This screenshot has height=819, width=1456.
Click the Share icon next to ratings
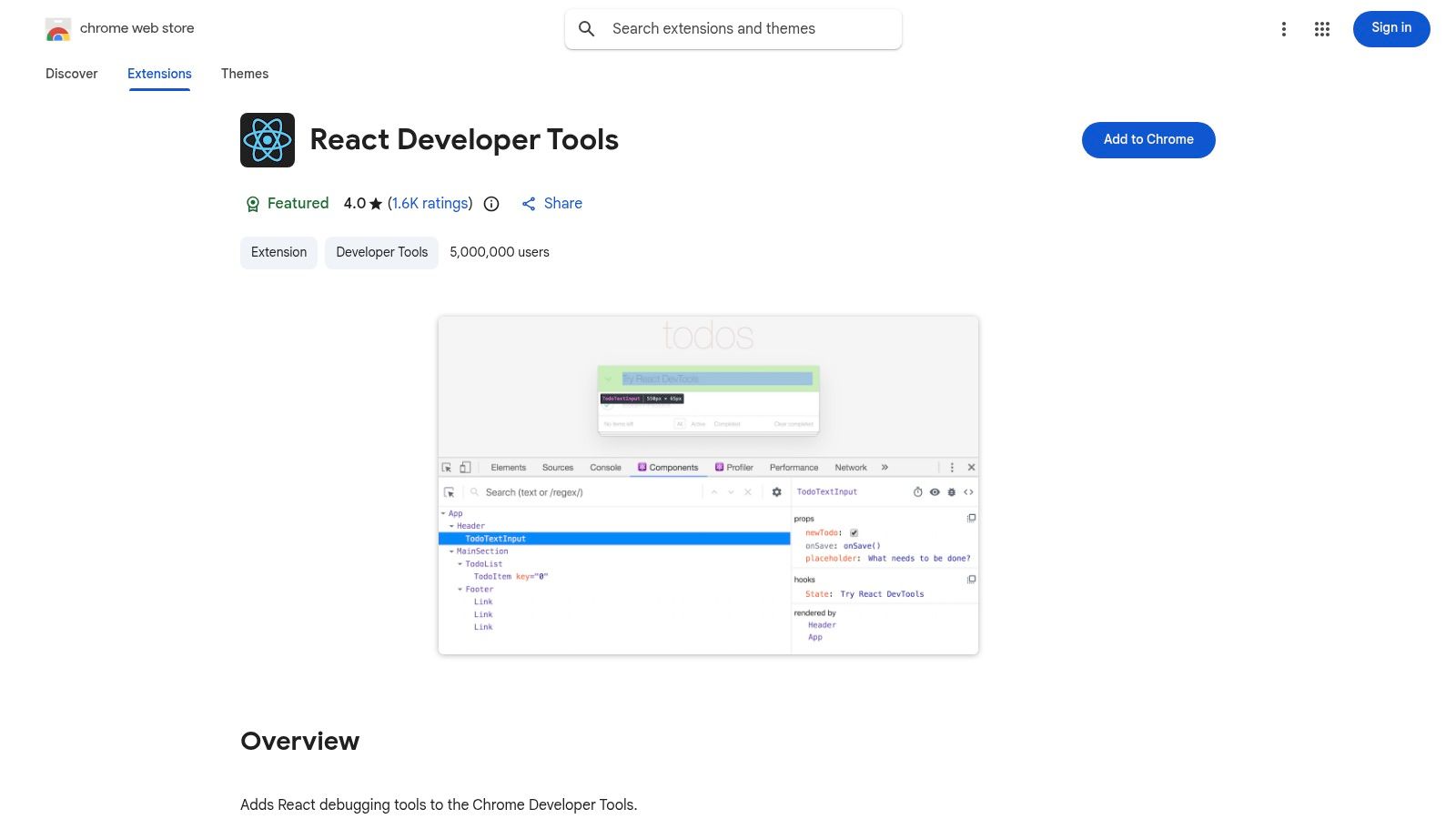click(529, 204)
